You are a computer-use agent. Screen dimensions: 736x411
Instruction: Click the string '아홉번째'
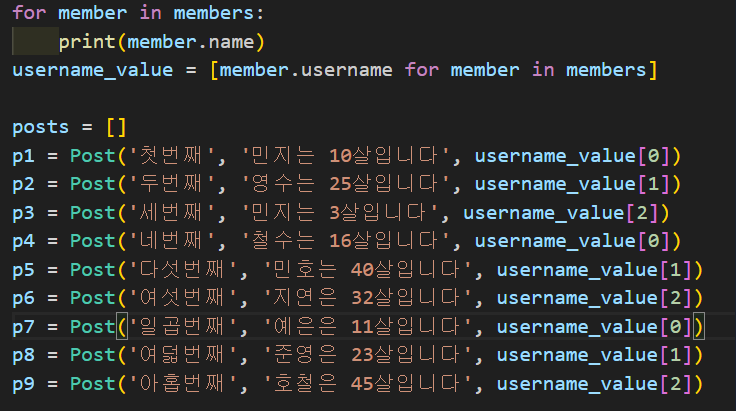tap(183, 384)
